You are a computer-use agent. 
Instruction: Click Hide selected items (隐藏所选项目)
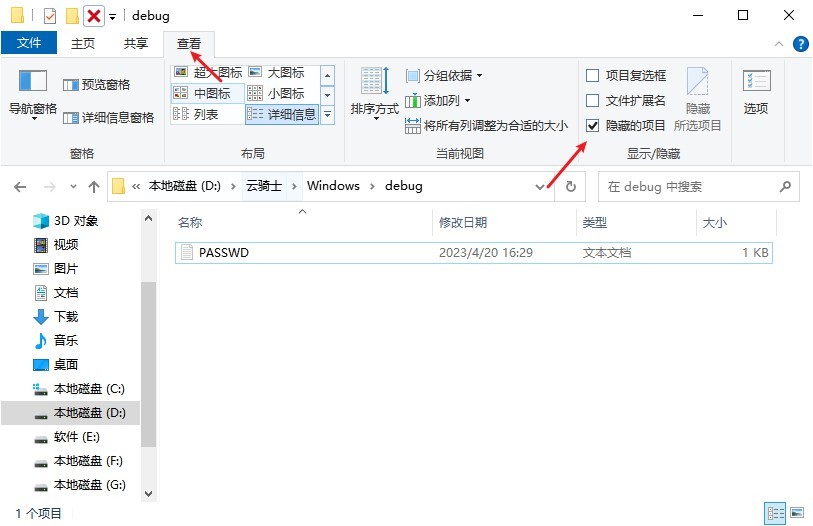coord(697,99)
